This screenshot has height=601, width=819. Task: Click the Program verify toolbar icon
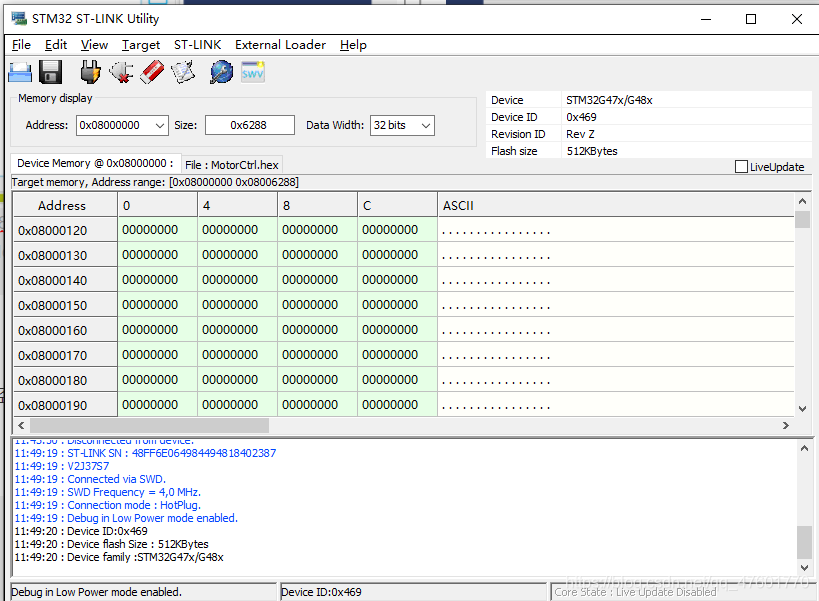coord(183,72)
